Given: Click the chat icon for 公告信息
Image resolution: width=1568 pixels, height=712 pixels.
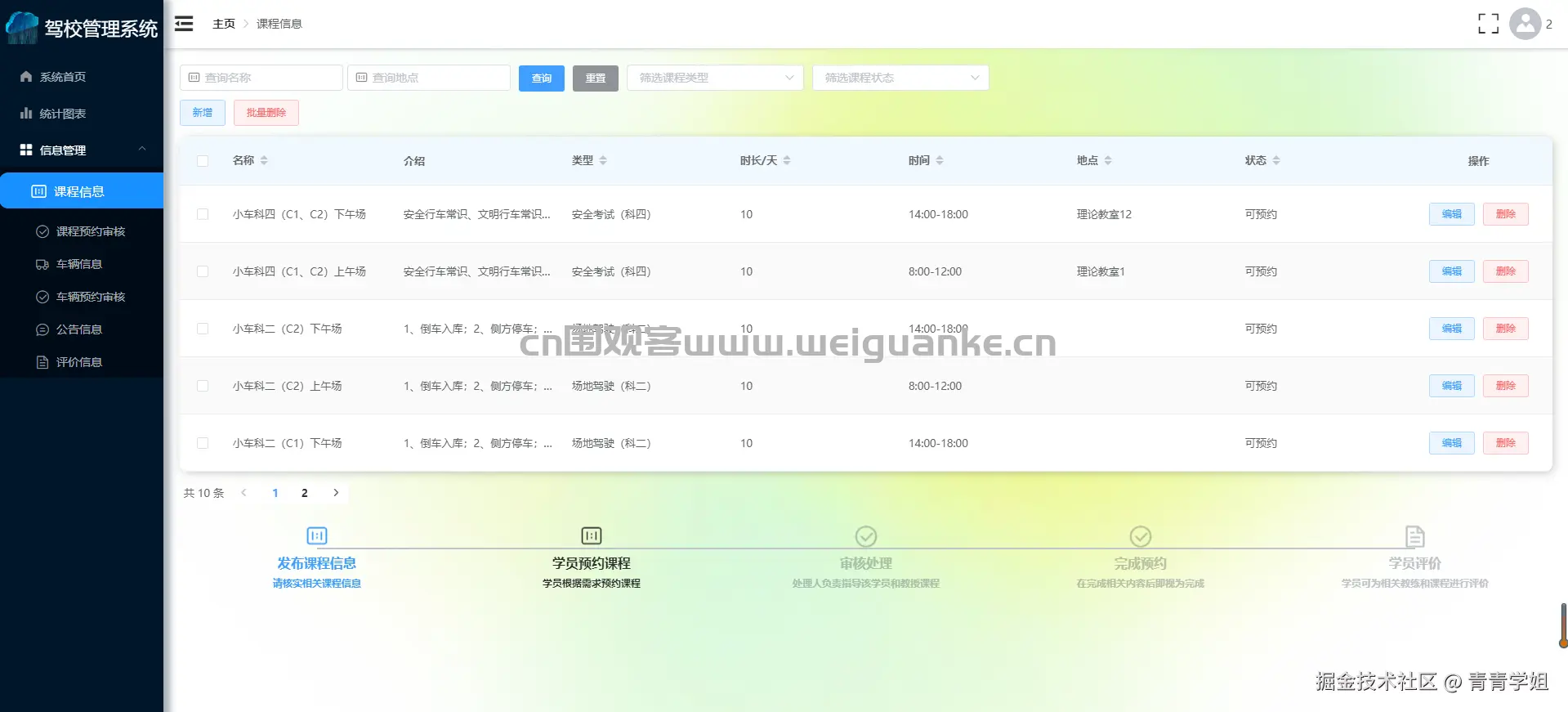Looking at the screenshot, I should 42,329.
